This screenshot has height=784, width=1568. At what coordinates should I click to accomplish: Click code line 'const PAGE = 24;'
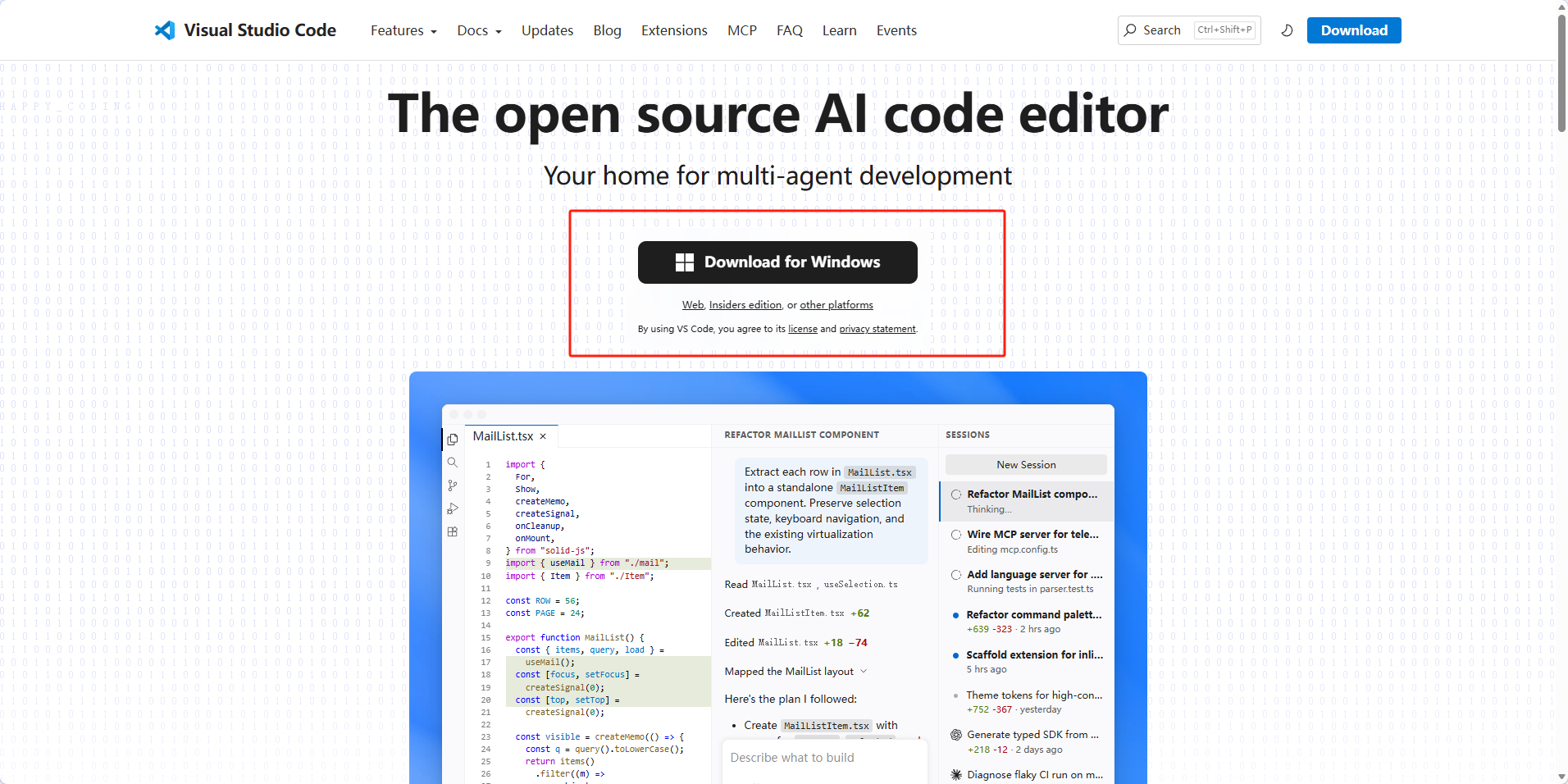545,613
